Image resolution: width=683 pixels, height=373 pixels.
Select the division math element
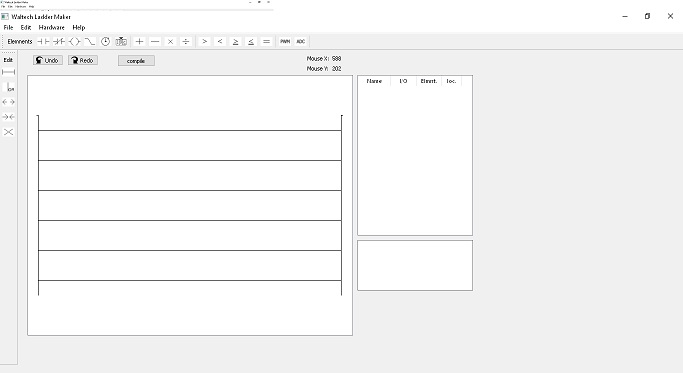(x=186, y=41)
